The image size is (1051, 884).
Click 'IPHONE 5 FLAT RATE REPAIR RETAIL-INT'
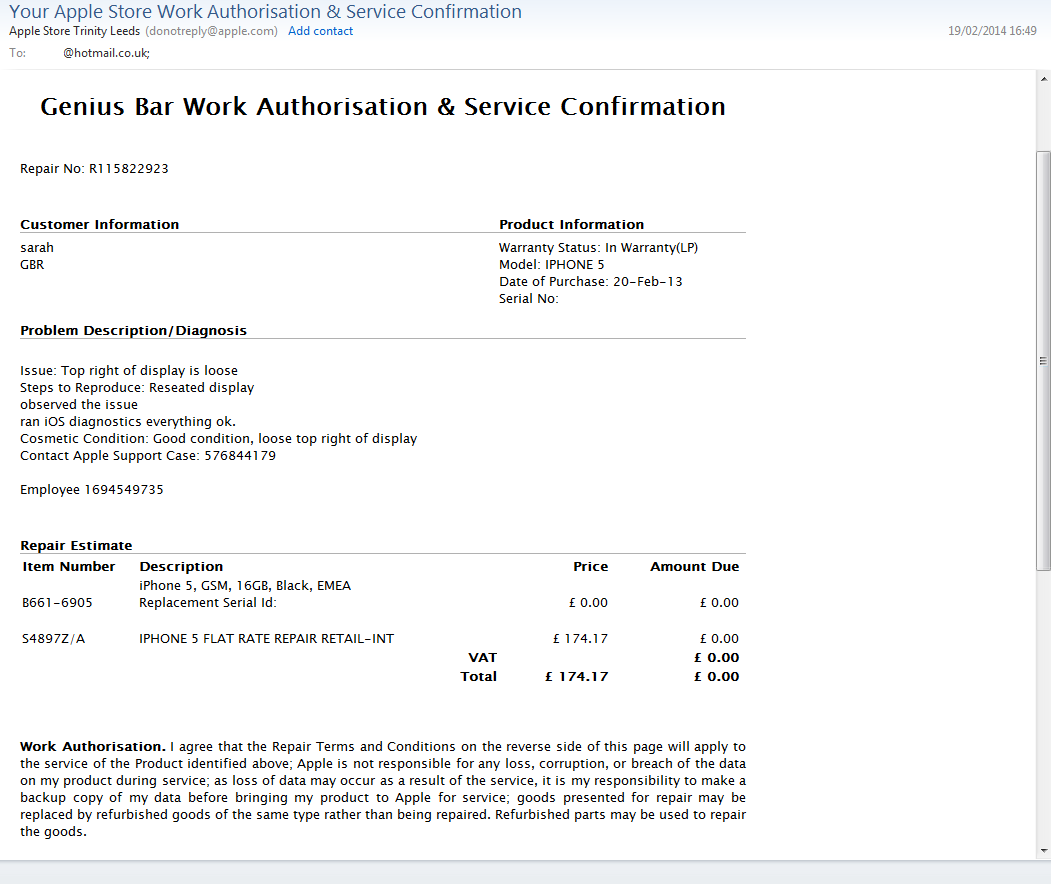(267, 639)
